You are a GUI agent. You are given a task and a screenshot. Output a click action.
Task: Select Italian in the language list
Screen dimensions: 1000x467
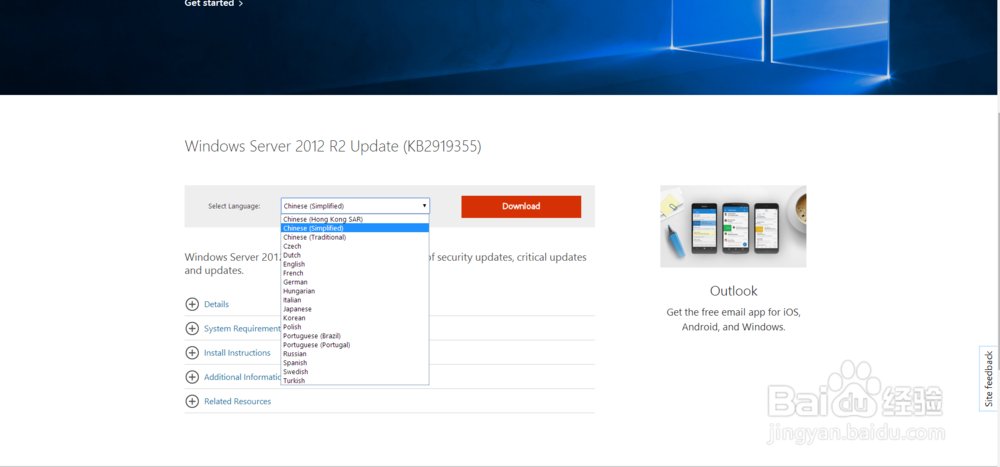(x=355, y=299)
